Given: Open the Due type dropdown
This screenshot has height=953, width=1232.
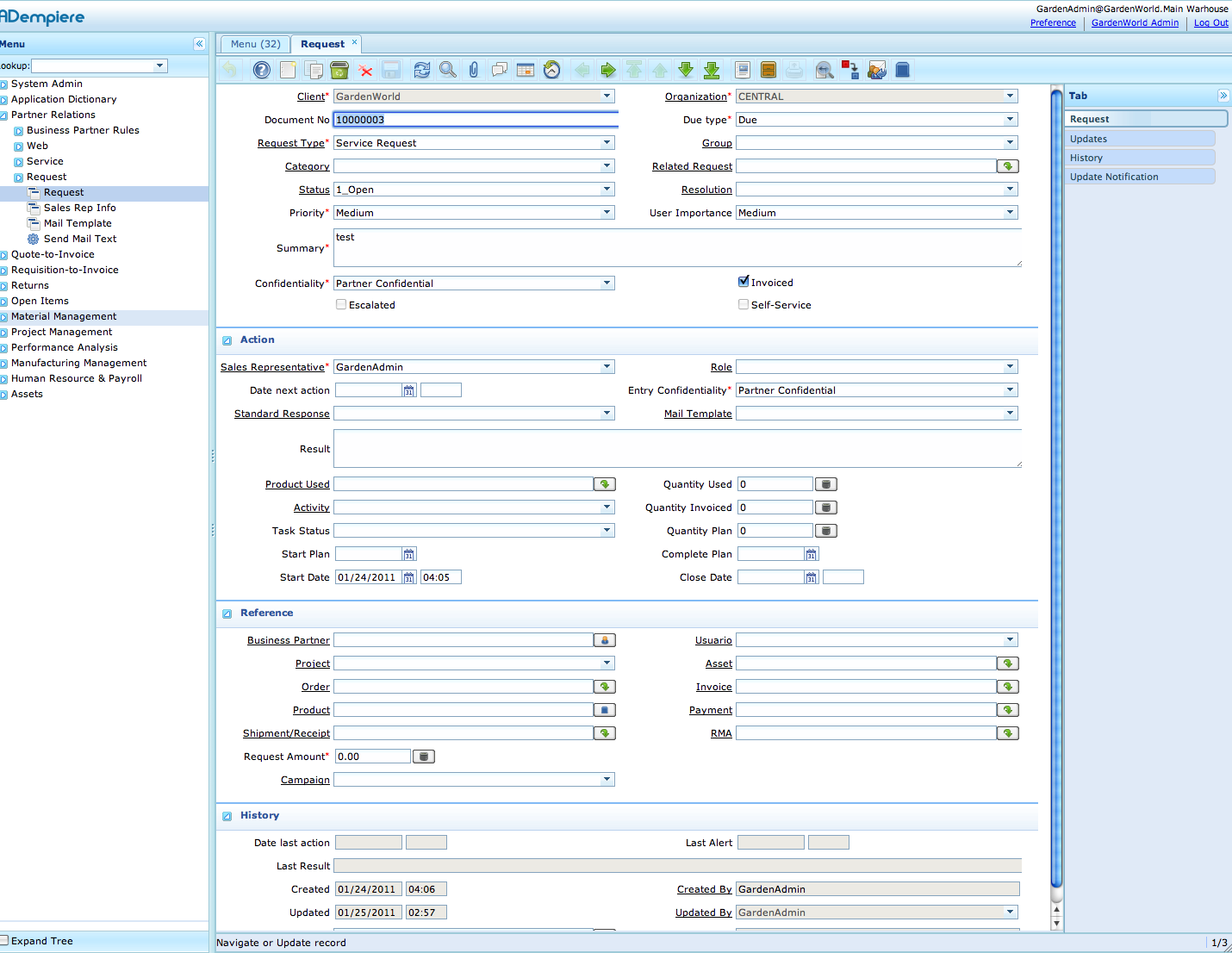Looking at the screenshot, I should pyautogui.click(x=1011, y=120).
